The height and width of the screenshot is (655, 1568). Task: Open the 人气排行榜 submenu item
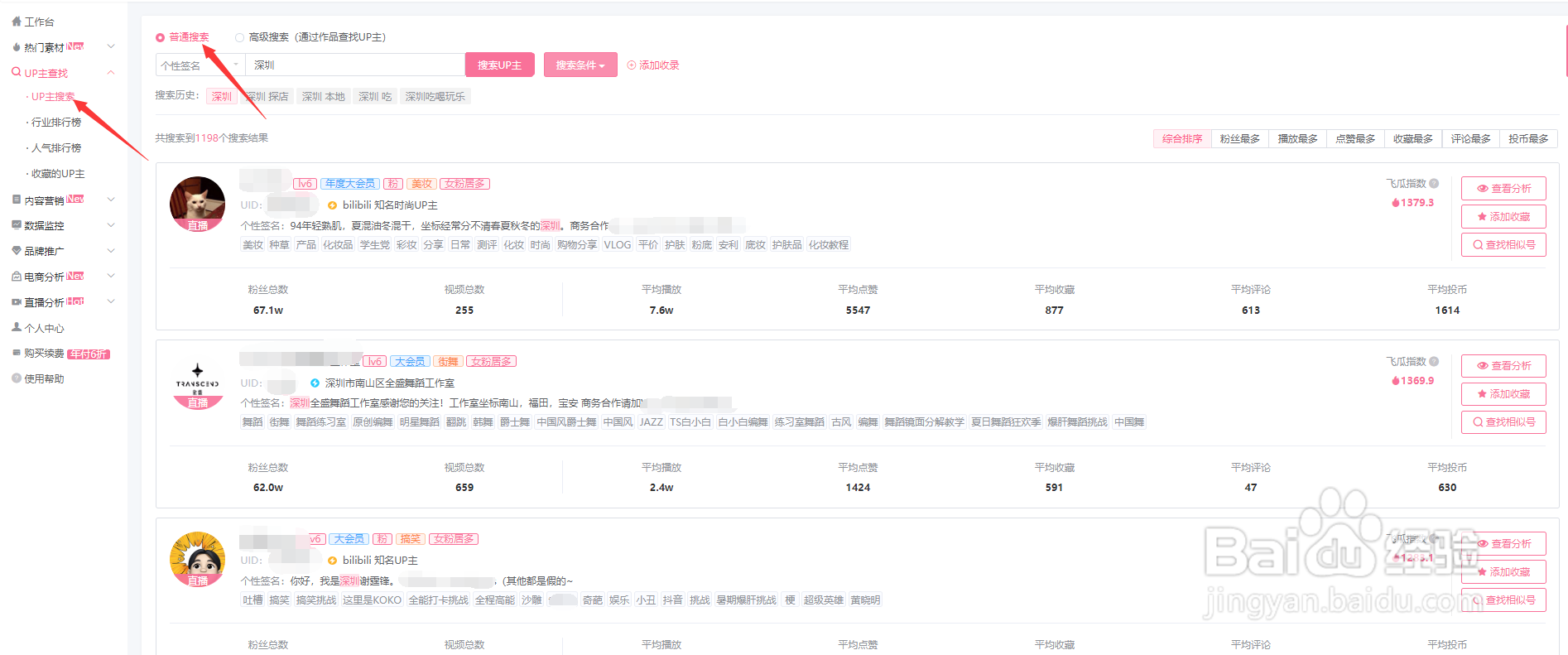56,148
